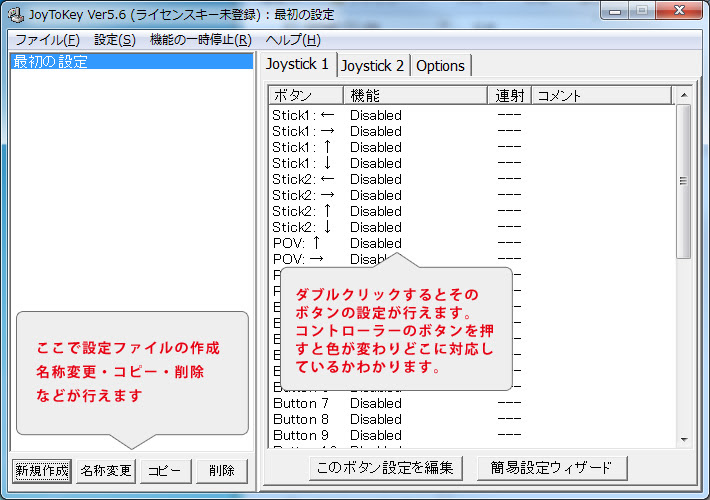Maximize the JoyToKey window
The width and height of the screenshot is (710, 500).
click(642, 11)
